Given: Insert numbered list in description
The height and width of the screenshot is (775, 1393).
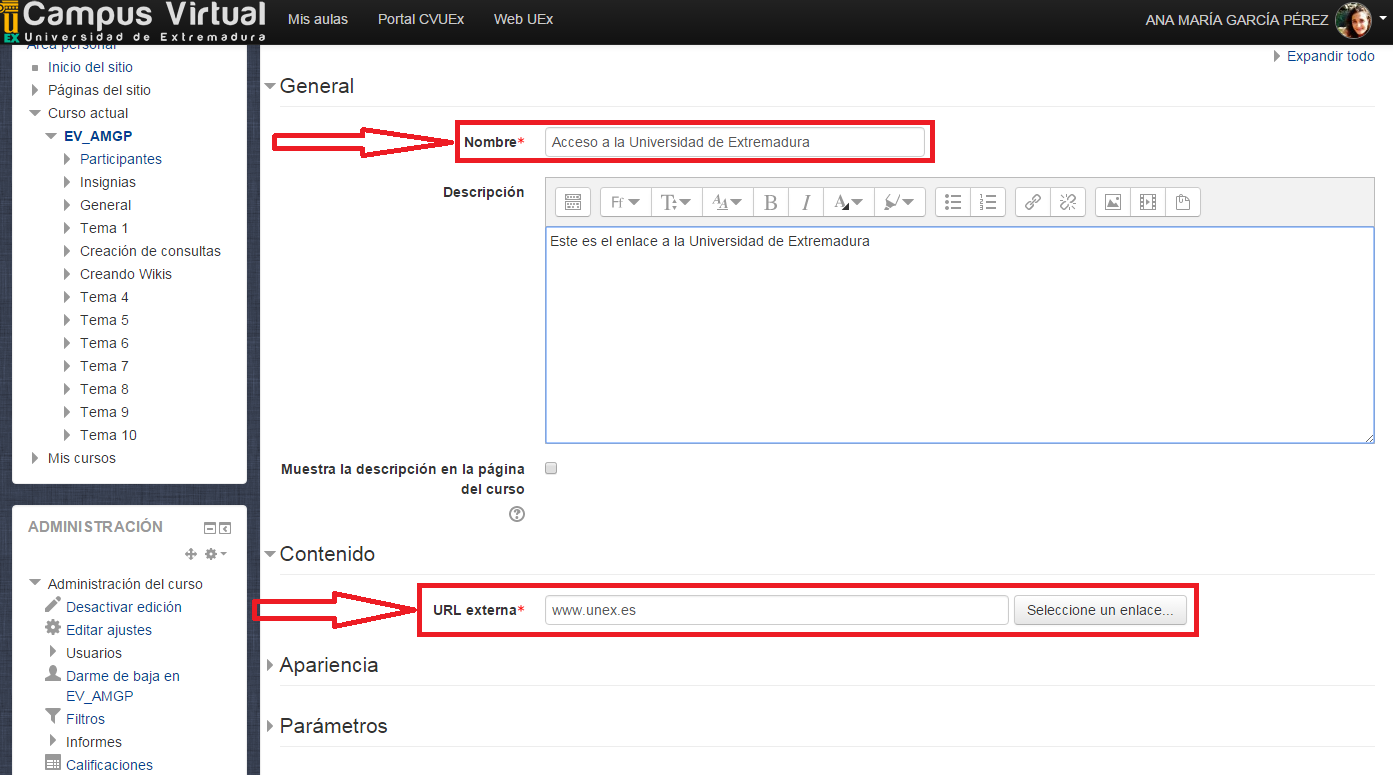Looking at the screenshot, I should (x=988, y=203).
